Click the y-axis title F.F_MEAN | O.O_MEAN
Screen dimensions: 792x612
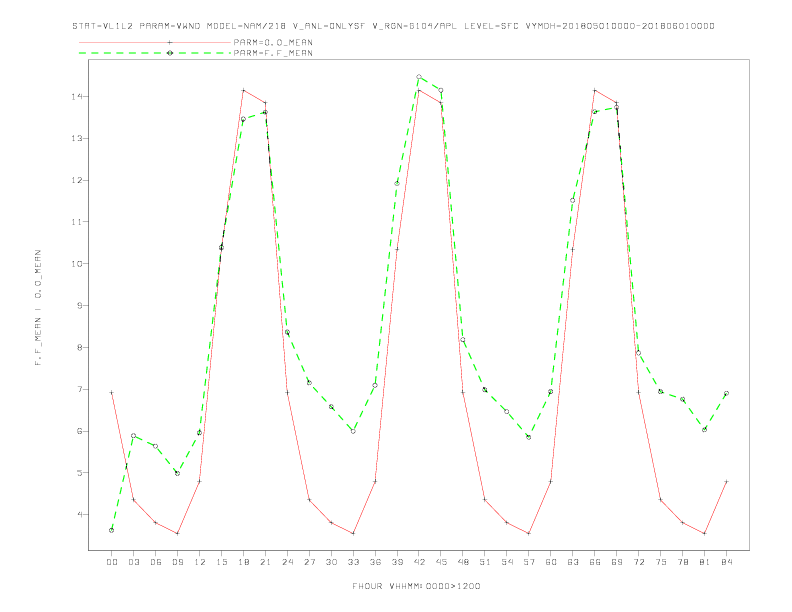pos(38,308)
